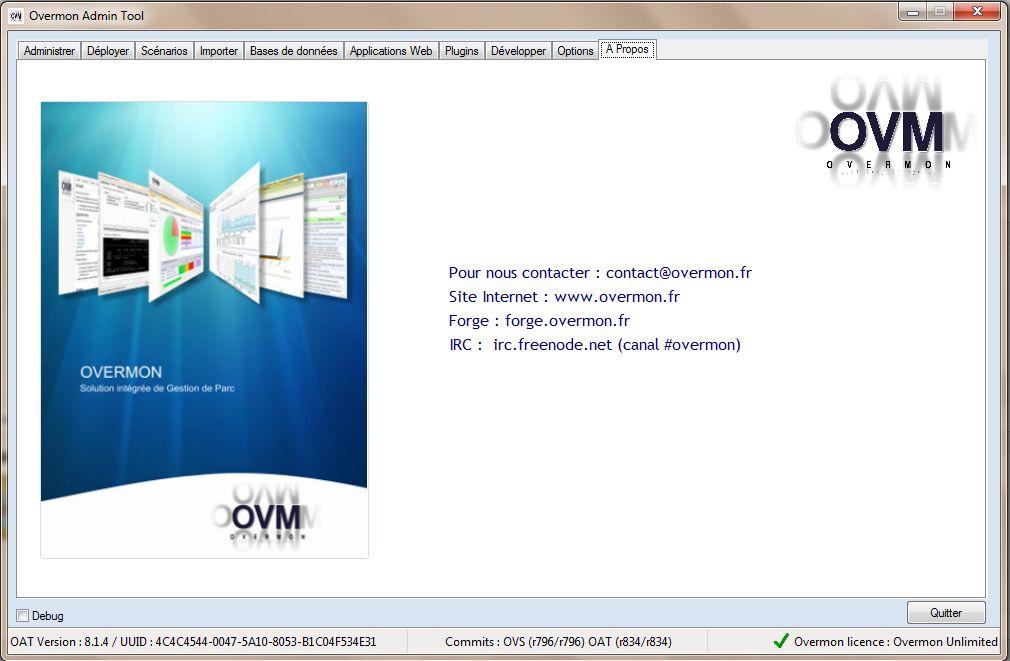1010x661 pixels.
Task: Minimize the Overmon Admin Tool window
Action: pyautogui.click(x=913, y=12)
